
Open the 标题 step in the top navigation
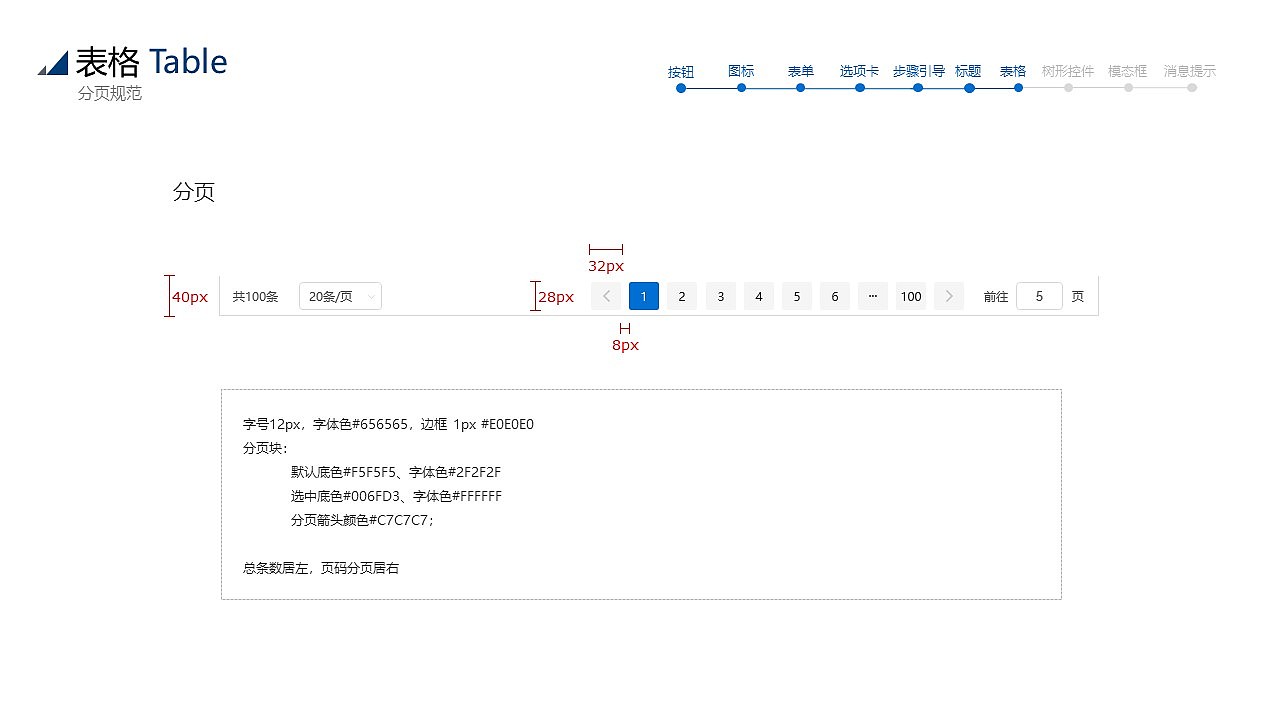(x=968, y=71)
